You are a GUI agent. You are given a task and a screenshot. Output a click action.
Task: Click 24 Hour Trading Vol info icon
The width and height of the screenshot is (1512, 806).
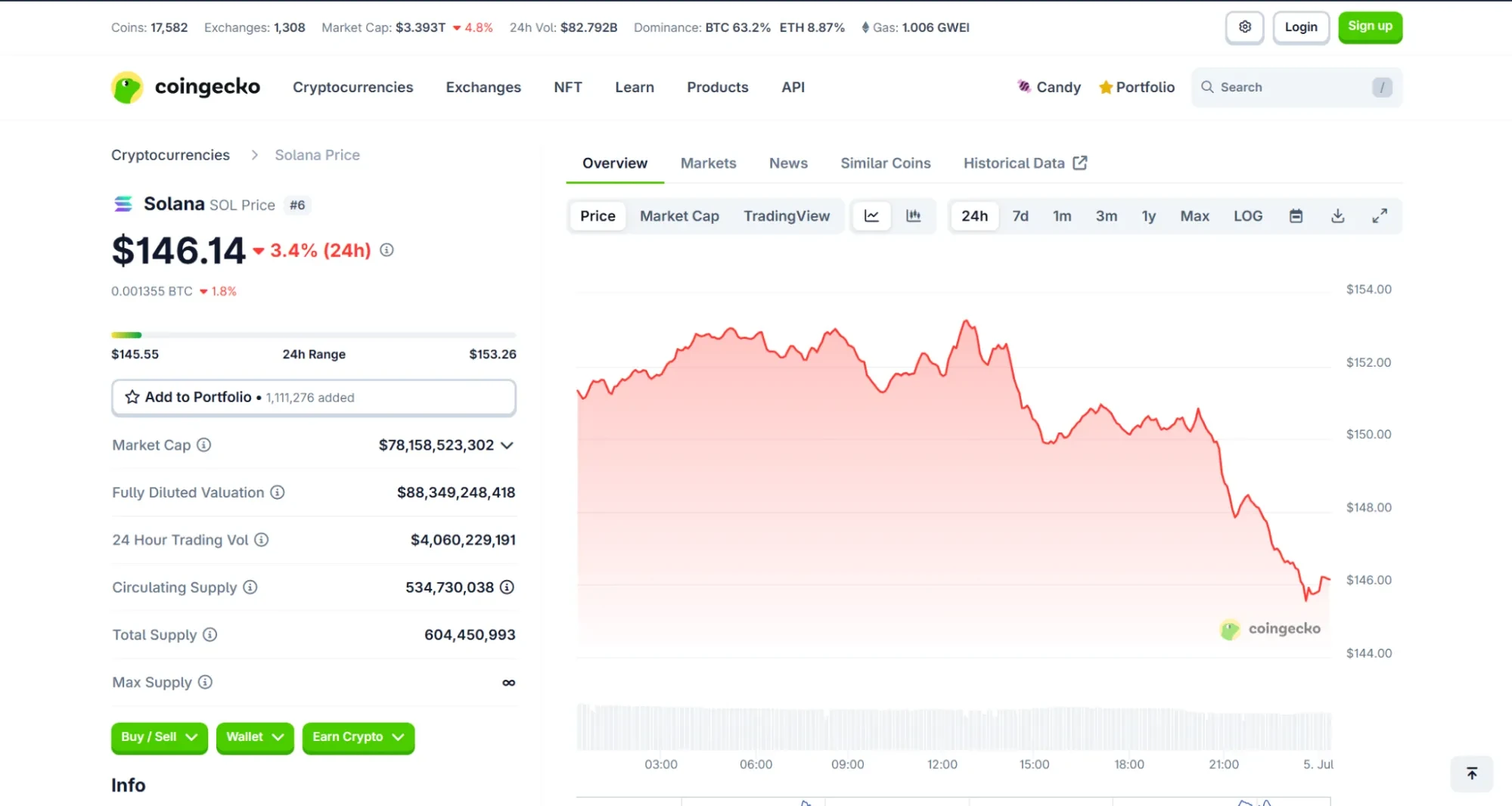[x=262, y=540]
